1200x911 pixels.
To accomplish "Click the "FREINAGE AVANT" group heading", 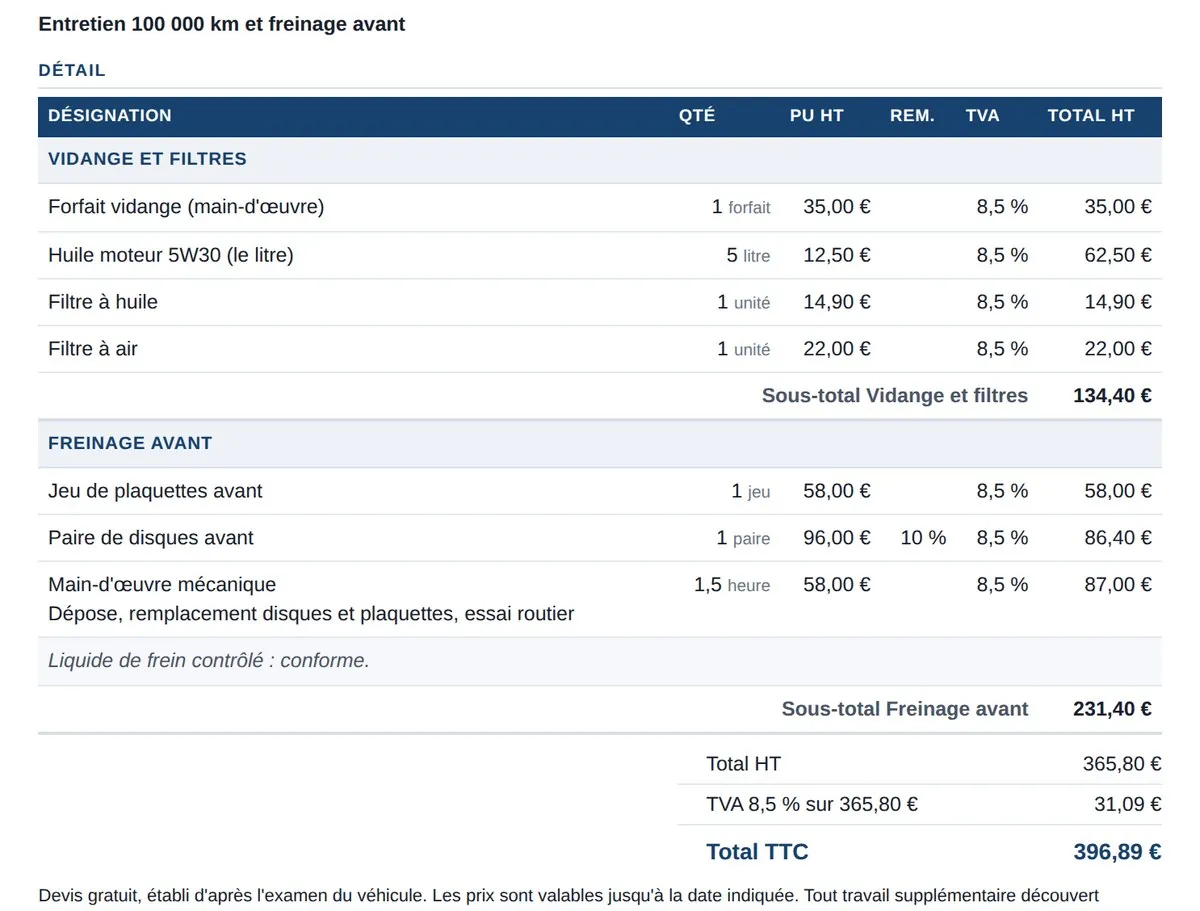I will 130,443.
